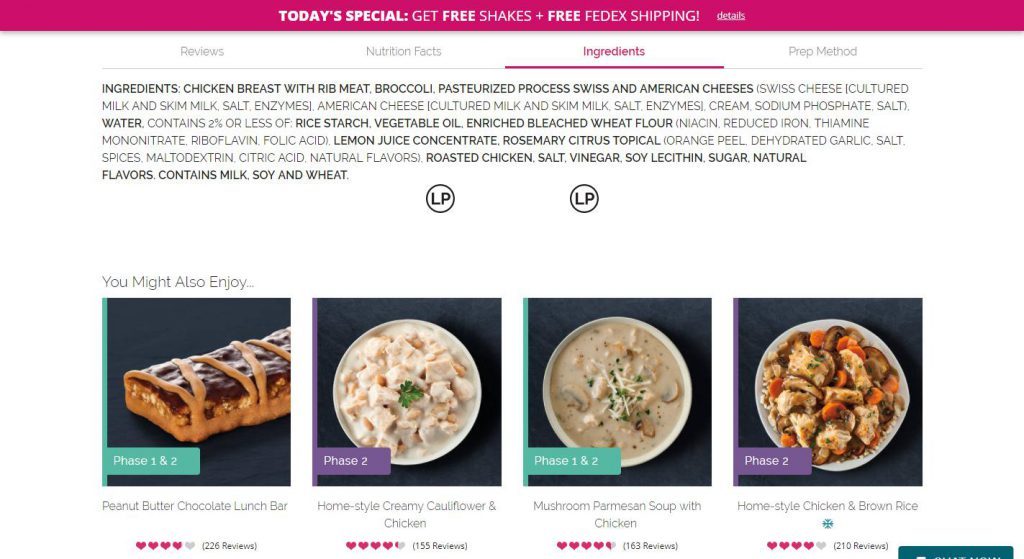Select the Ingredients tab
Screen dimensions: 1024x559
[614, 51]
